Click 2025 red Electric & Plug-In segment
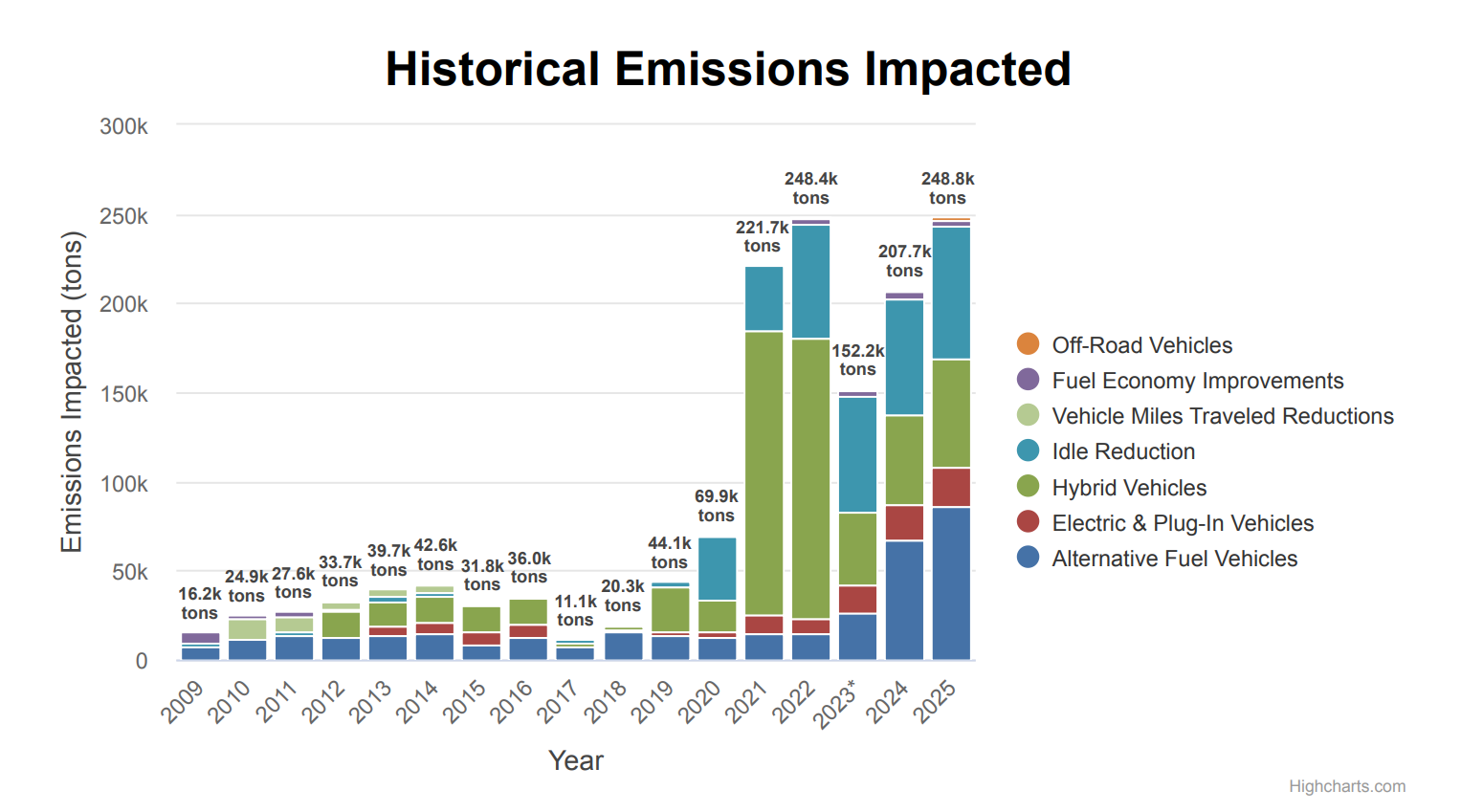Screen dimensions: 1461x812 951,488
